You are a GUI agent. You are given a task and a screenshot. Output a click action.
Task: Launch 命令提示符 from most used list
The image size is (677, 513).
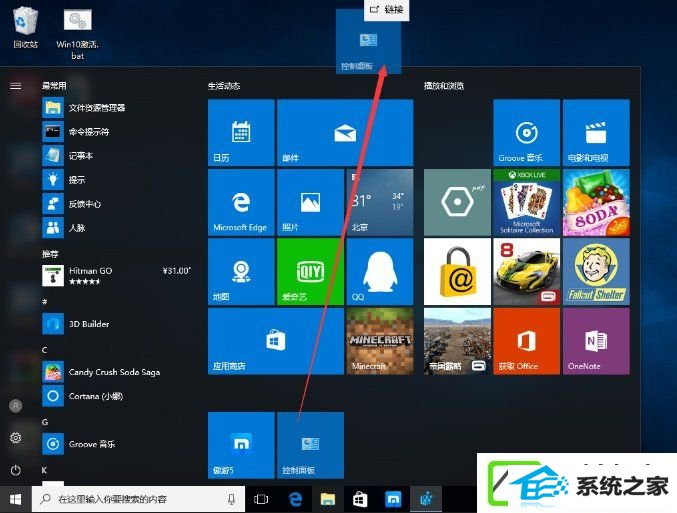coord(117,132)
